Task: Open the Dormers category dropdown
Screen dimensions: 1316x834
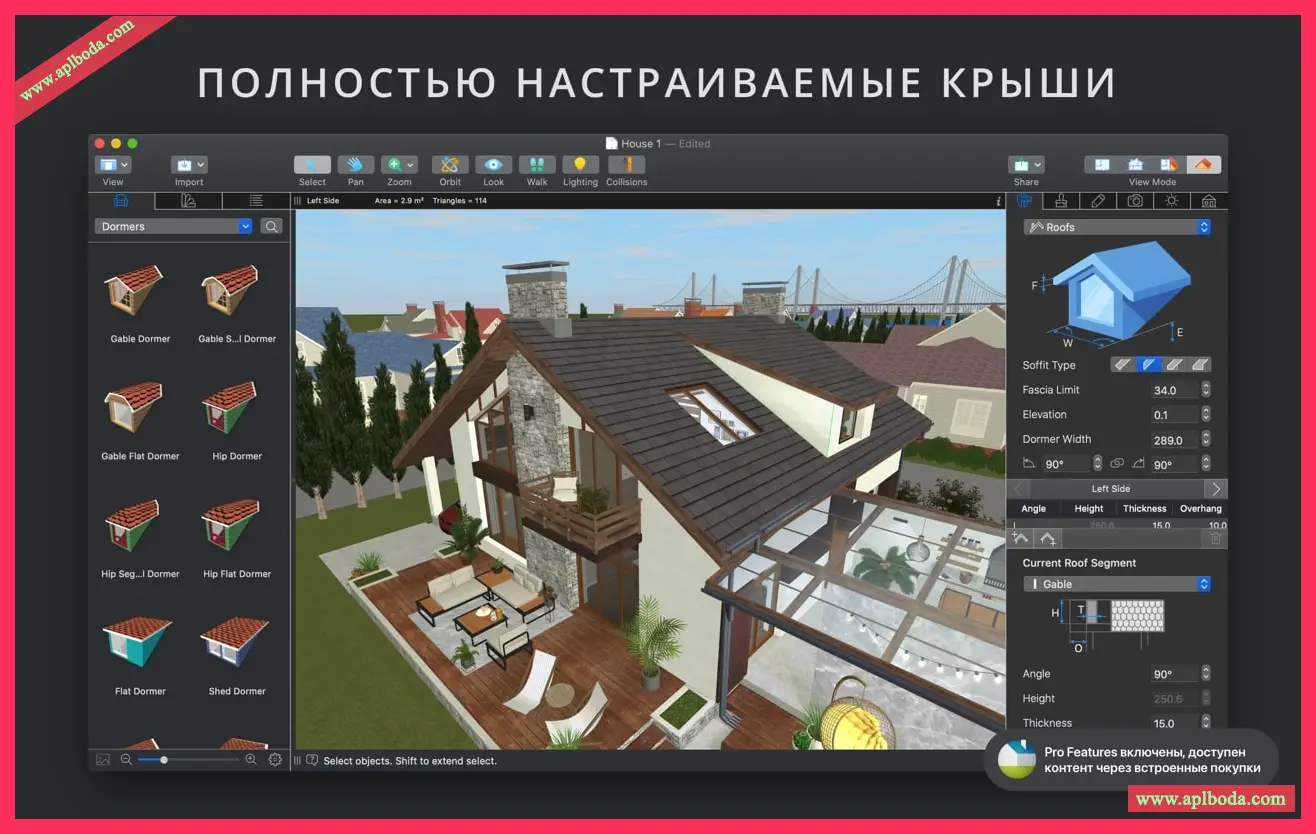Action: 174,227
